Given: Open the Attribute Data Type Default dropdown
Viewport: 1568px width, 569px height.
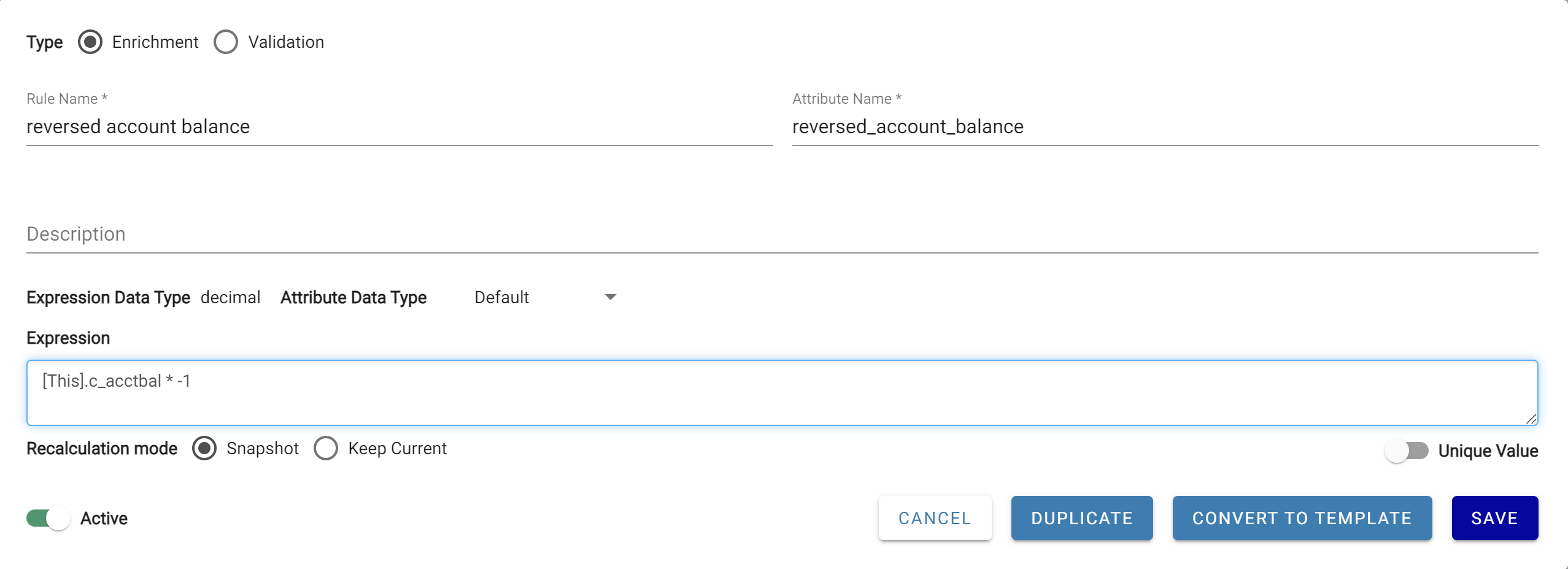Looking at the screenshot, I should [545, 298].
